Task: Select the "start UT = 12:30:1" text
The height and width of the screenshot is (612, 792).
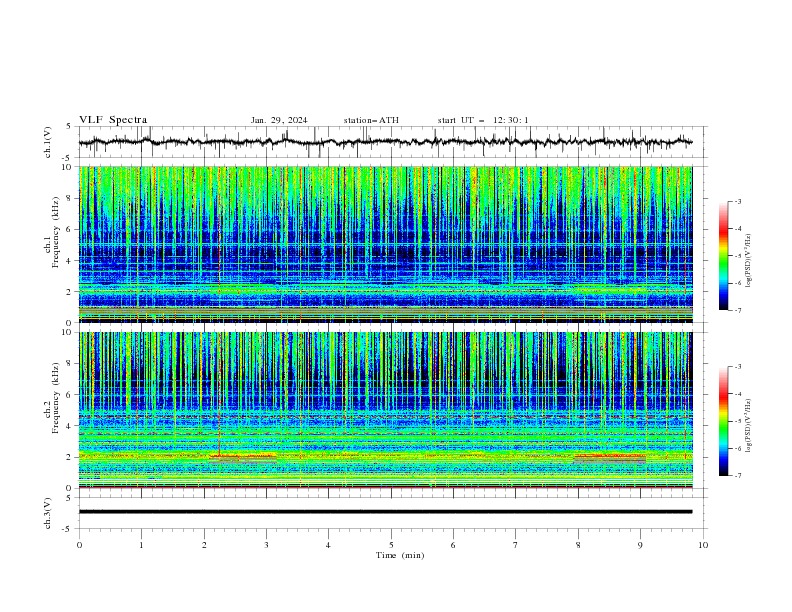Action: [x=483, y=120]
